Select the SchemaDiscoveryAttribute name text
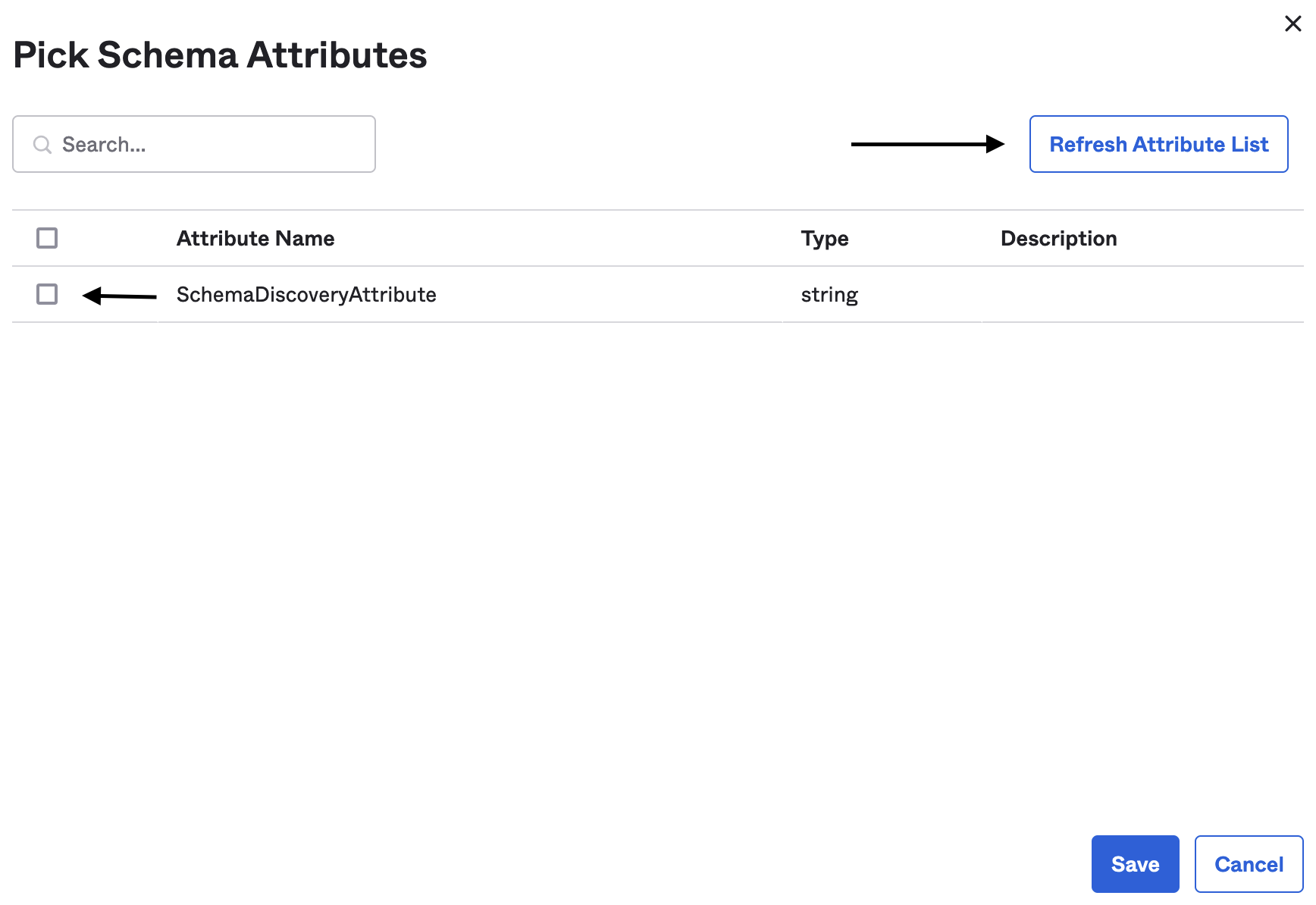The image size is (1316, 905). [x=306, y=295]
